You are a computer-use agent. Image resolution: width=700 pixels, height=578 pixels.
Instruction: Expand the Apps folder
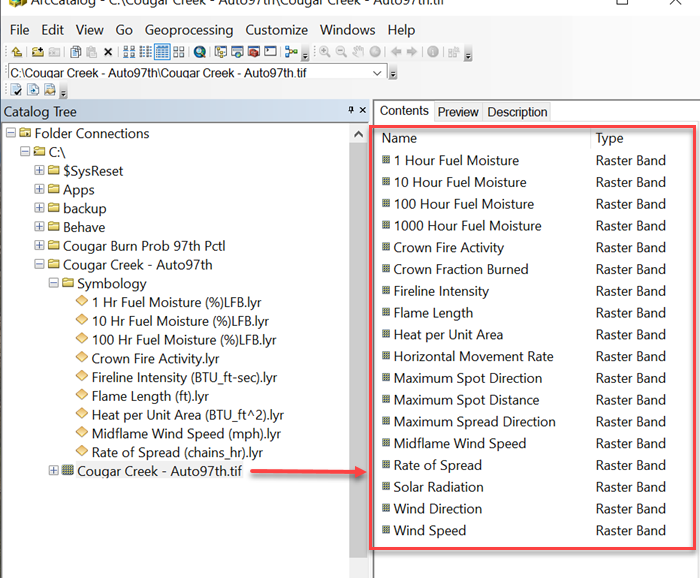tap(39, 189)
